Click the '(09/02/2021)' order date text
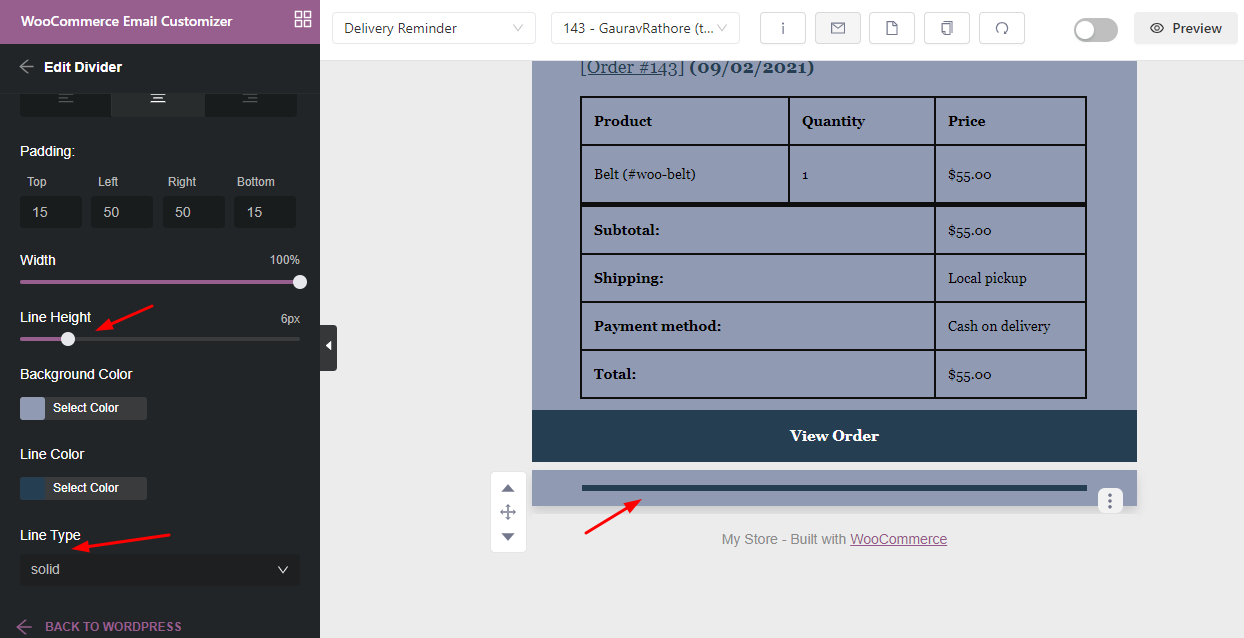 (x=752, y=68)
